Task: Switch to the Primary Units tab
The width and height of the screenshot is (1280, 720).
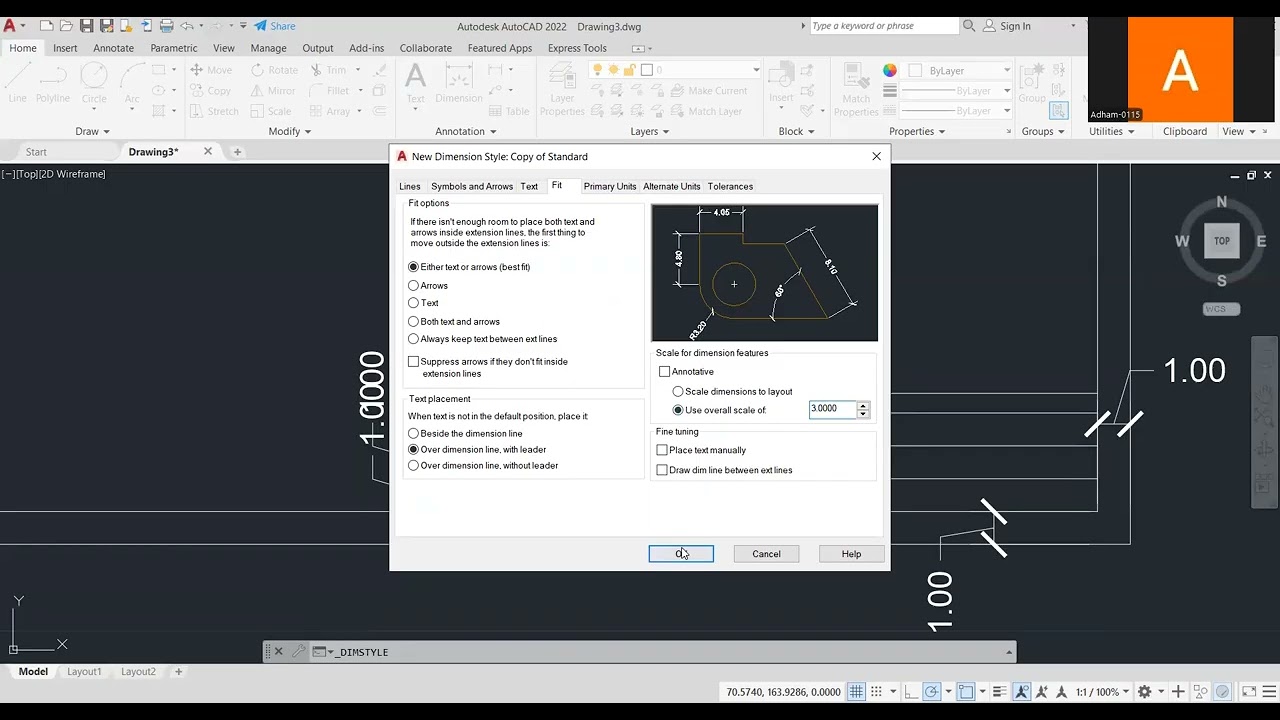Action: tap(610, 187)
